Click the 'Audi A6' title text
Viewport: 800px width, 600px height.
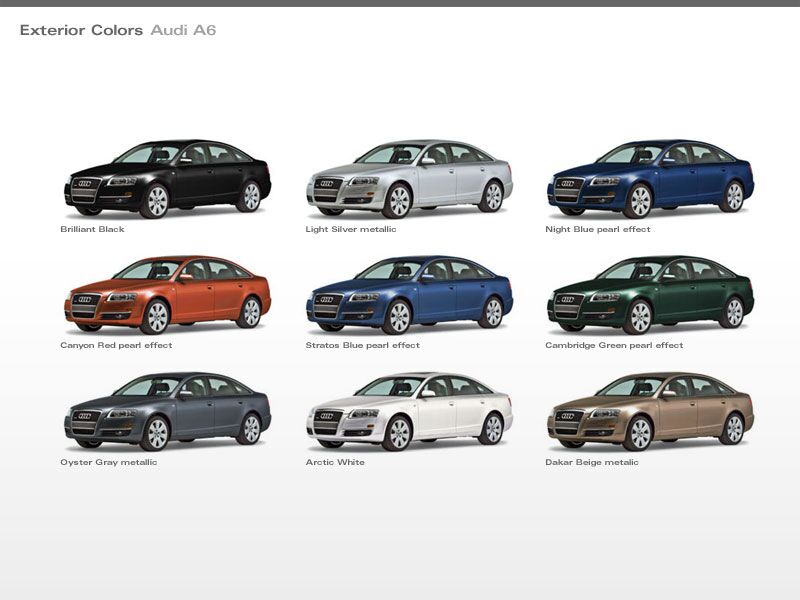(x=183, y=30)
